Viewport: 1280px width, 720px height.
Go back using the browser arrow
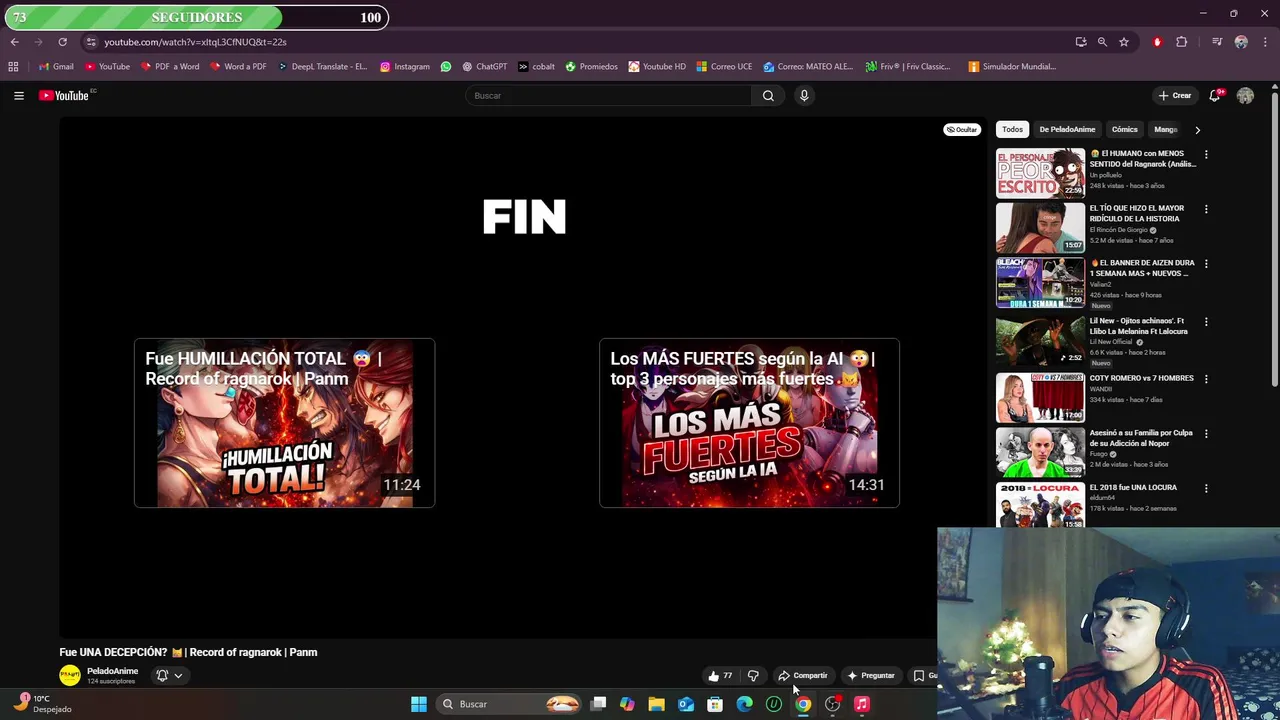point(15,42)
